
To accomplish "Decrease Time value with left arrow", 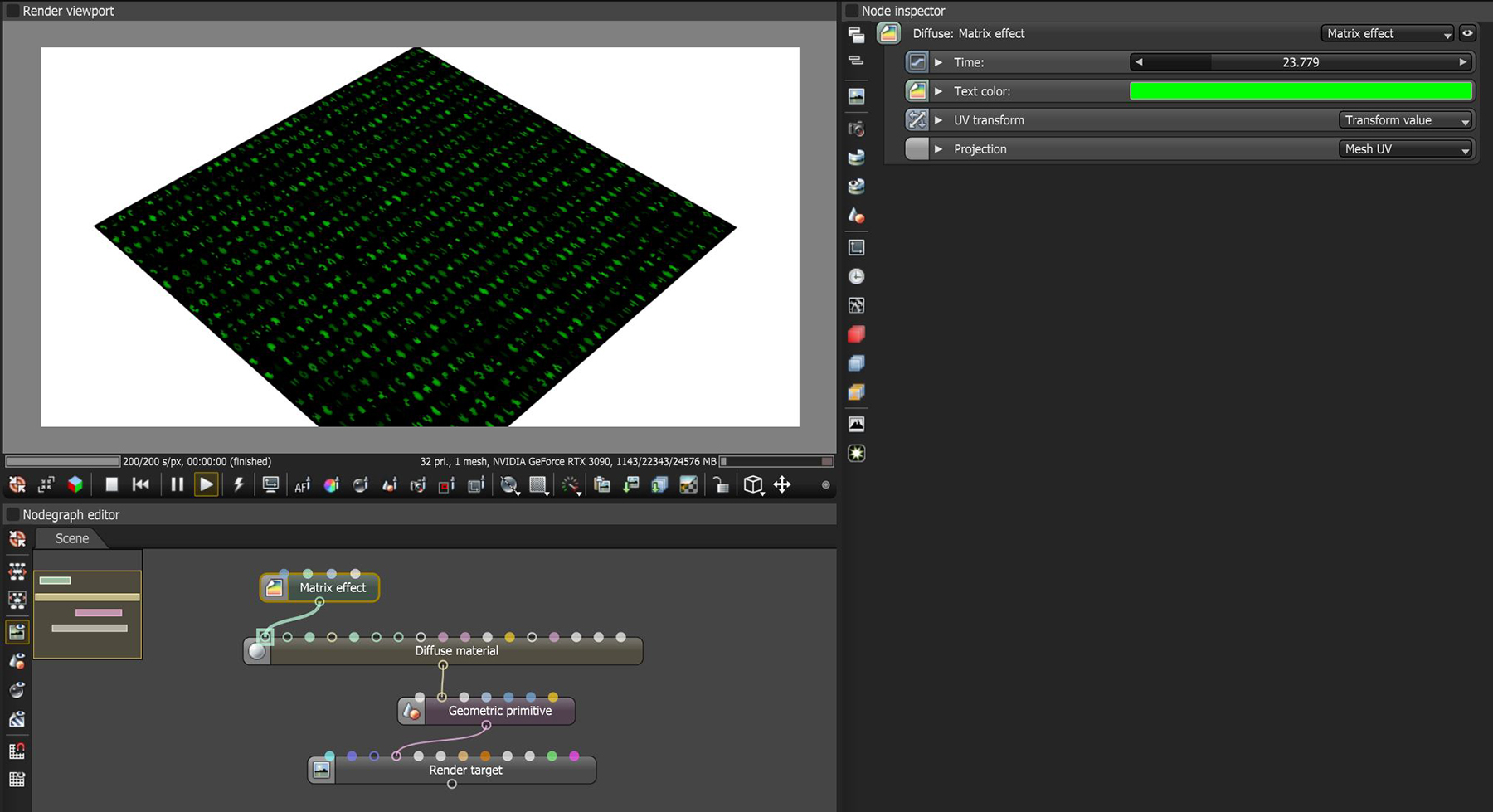I will (x=1139, y=62).
